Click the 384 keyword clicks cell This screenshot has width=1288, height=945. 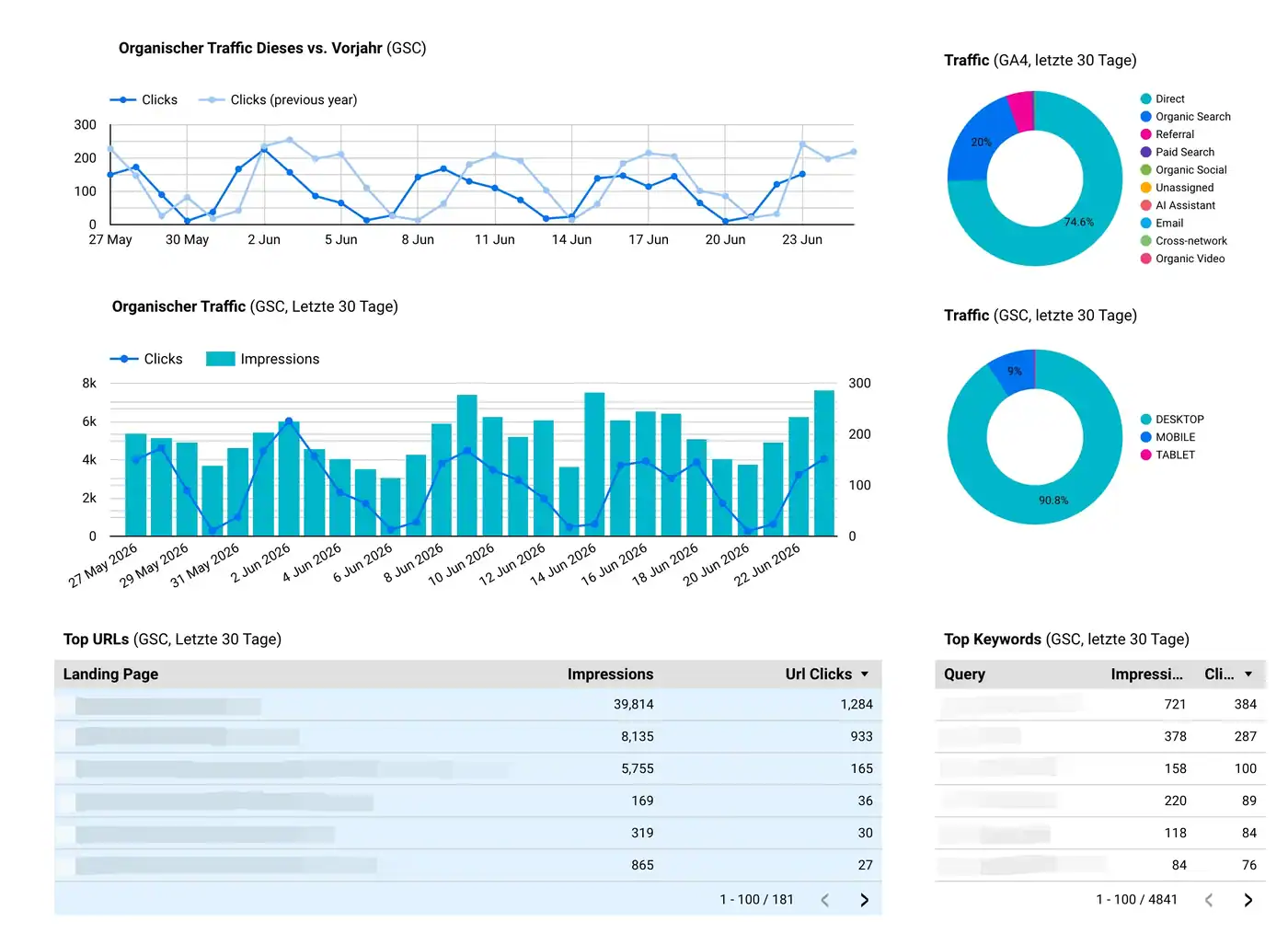pos(1246,705)
